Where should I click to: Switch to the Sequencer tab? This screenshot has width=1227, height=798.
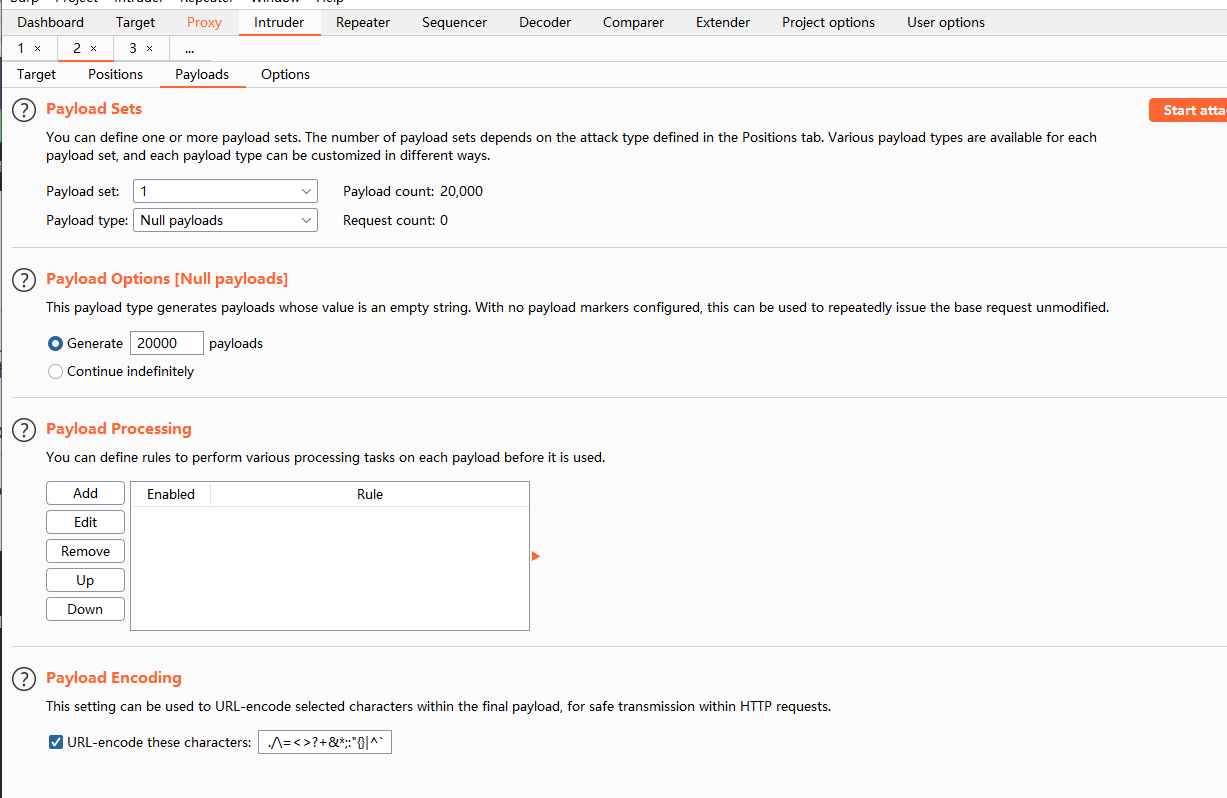point(454,22)
